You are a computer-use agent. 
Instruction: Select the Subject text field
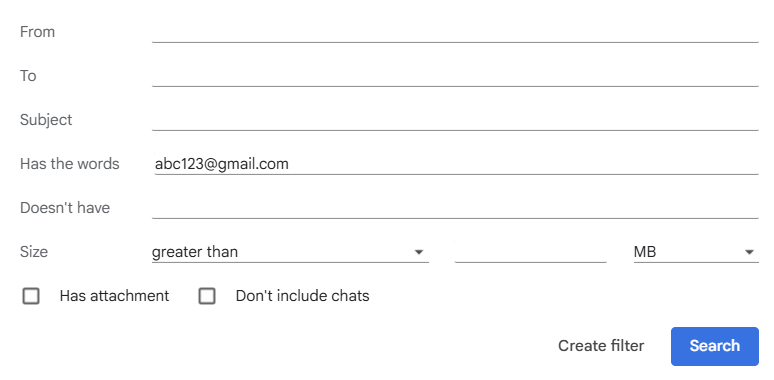(x=455, y=120)
